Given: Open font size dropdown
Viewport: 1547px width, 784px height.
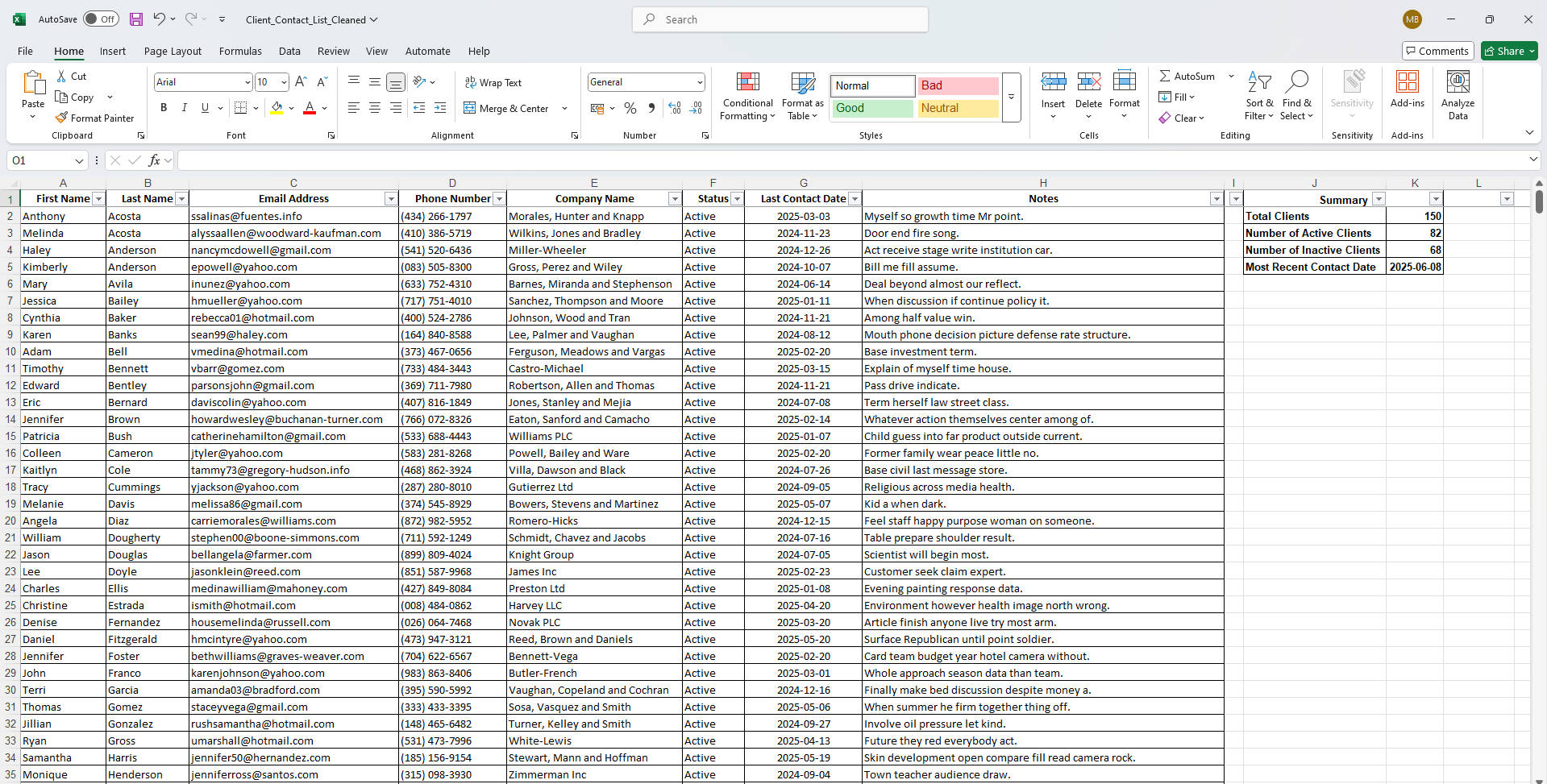Looking at the screenshot, I should coord(284,82).
